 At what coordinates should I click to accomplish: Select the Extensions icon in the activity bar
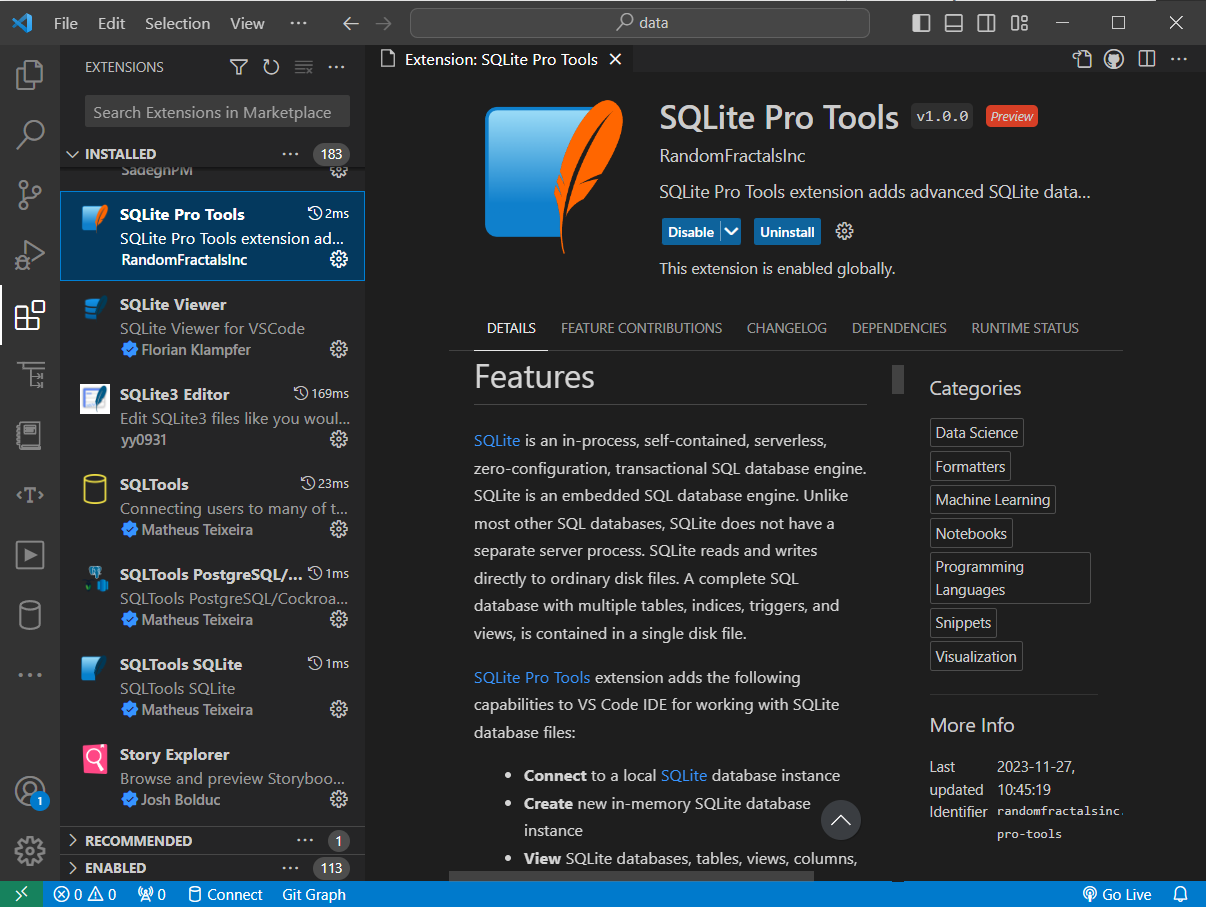(30, 315)
